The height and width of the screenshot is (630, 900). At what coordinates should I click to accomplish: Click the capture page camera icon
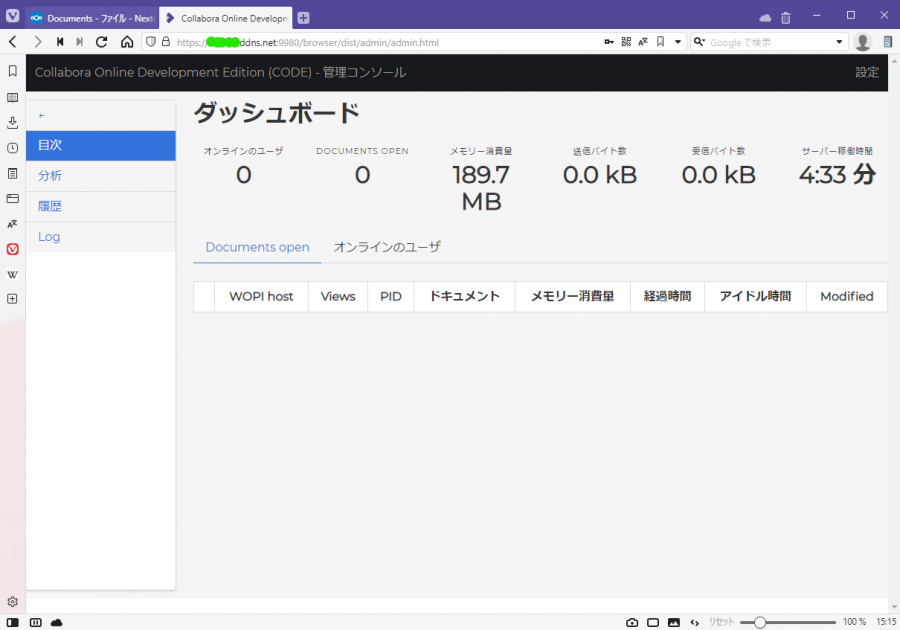[632, 622]
